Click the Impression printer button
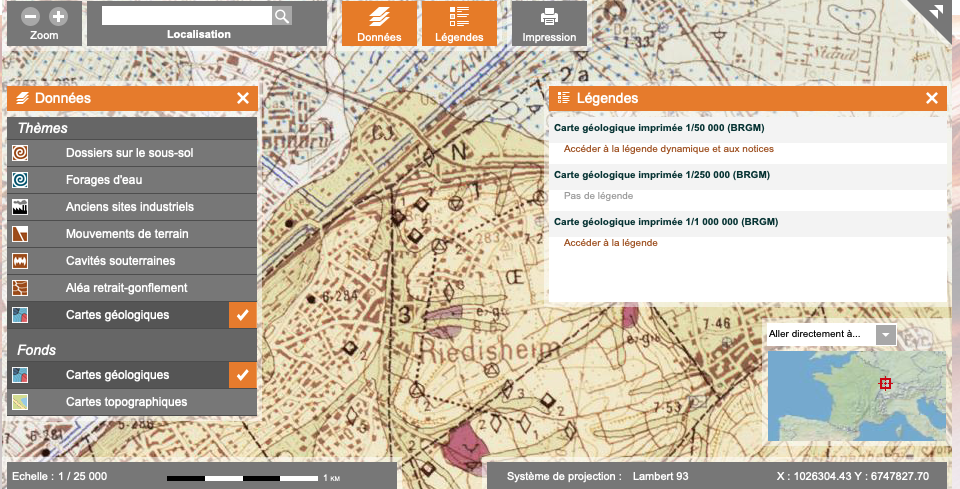960x489 pixels. tap(549, 25)
